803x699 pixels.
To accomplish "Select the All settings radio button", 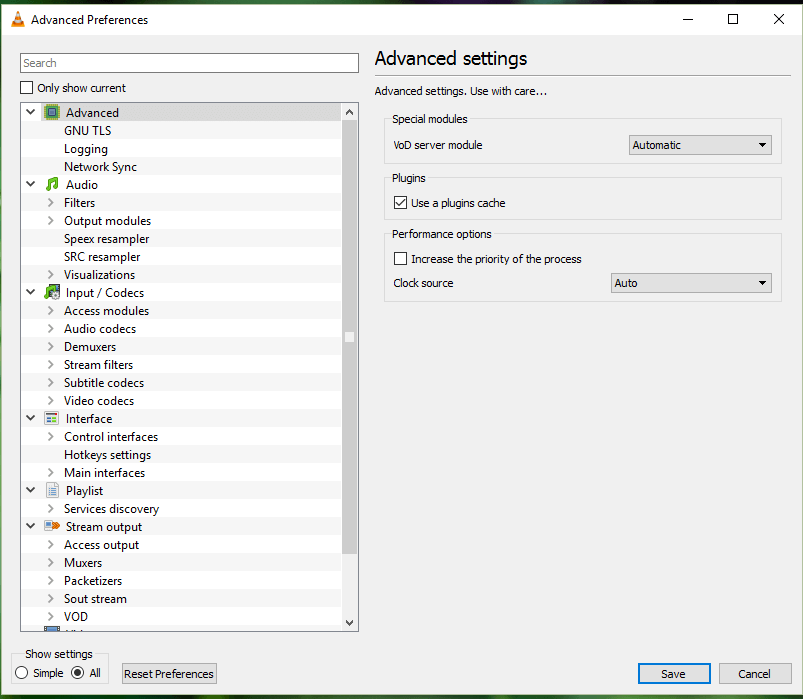I will 77,673.
